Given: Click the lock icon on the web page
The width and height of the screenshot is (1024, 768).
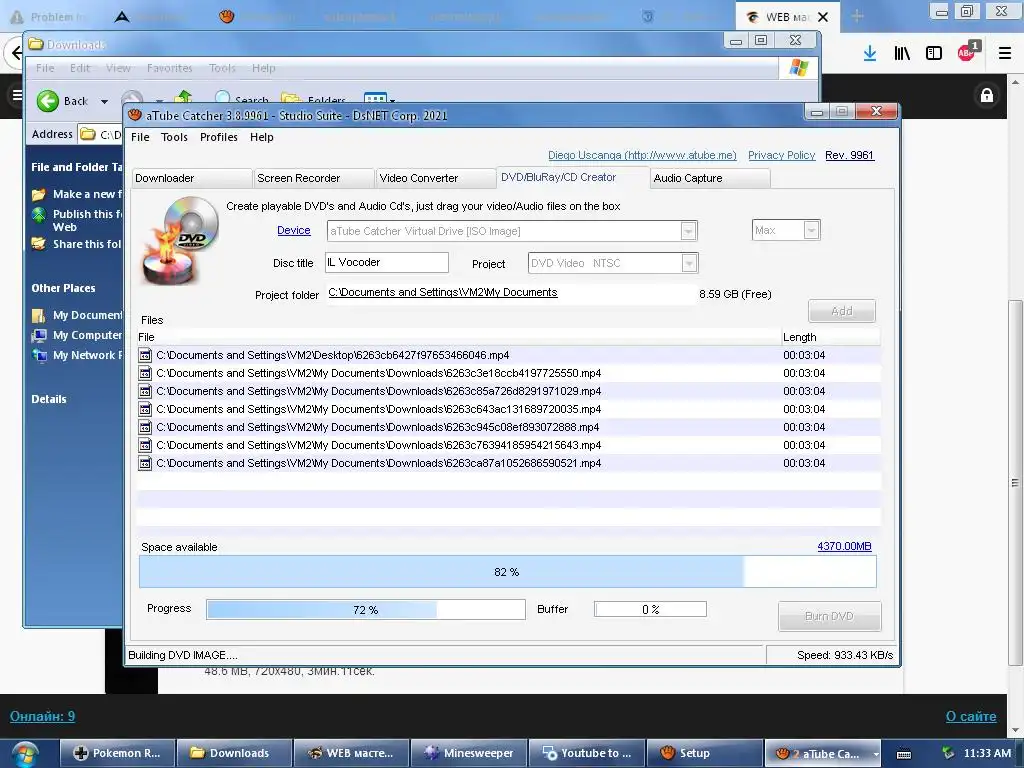Looking at the screenshot, I should point(987,95).
